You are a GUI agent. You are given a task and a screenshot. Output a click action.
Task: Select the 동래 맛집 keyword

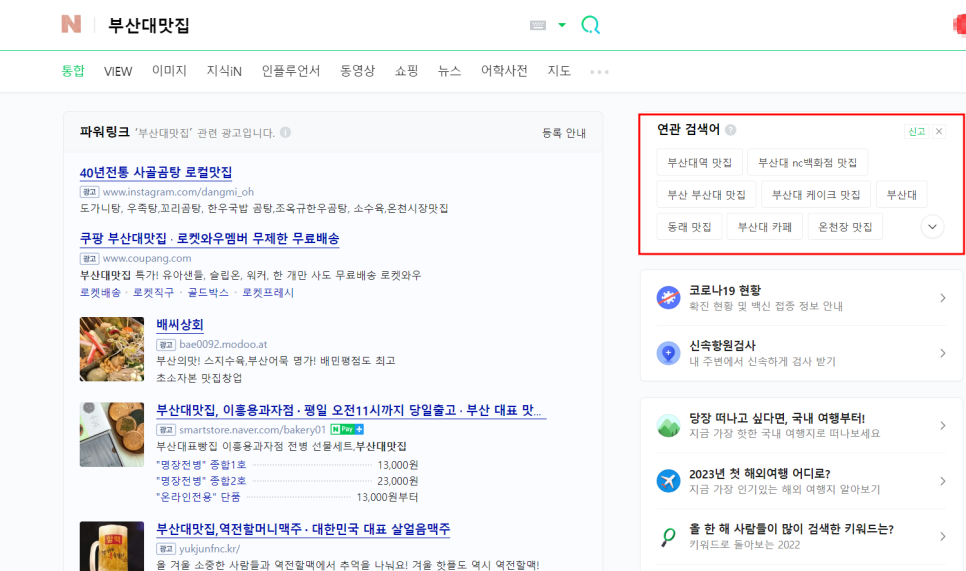pyautogui.click(x=689, y=227)
